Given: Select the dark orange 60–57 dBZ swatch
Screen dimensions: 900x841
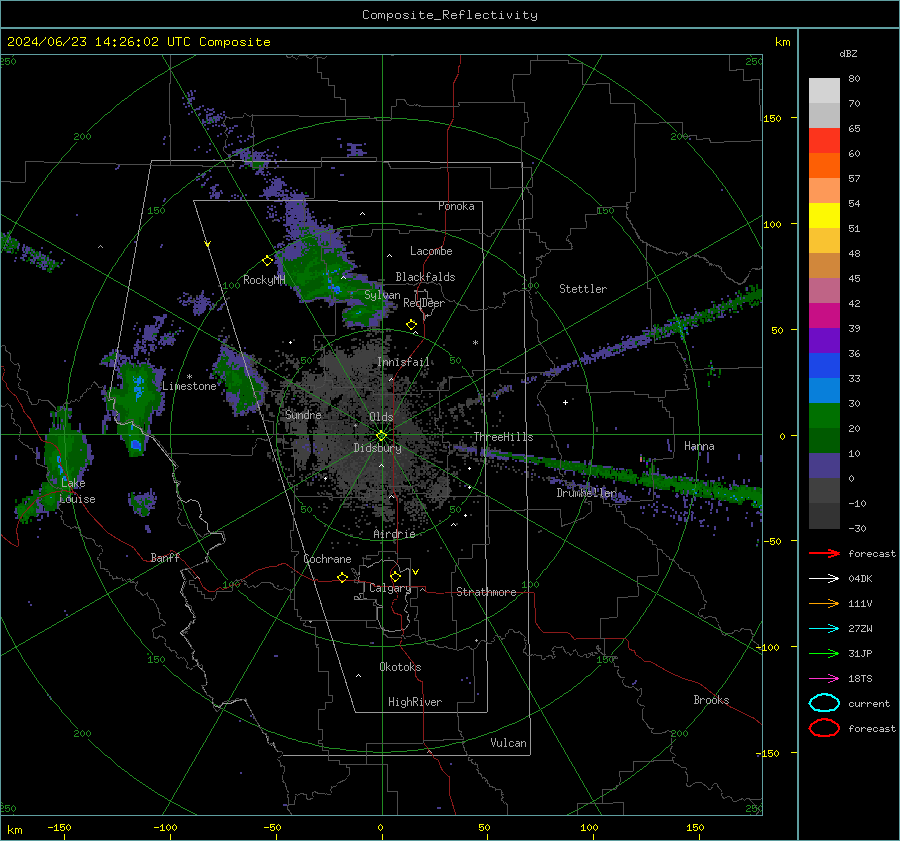Looking at the screenshot, I should click(x=824, y=166).
